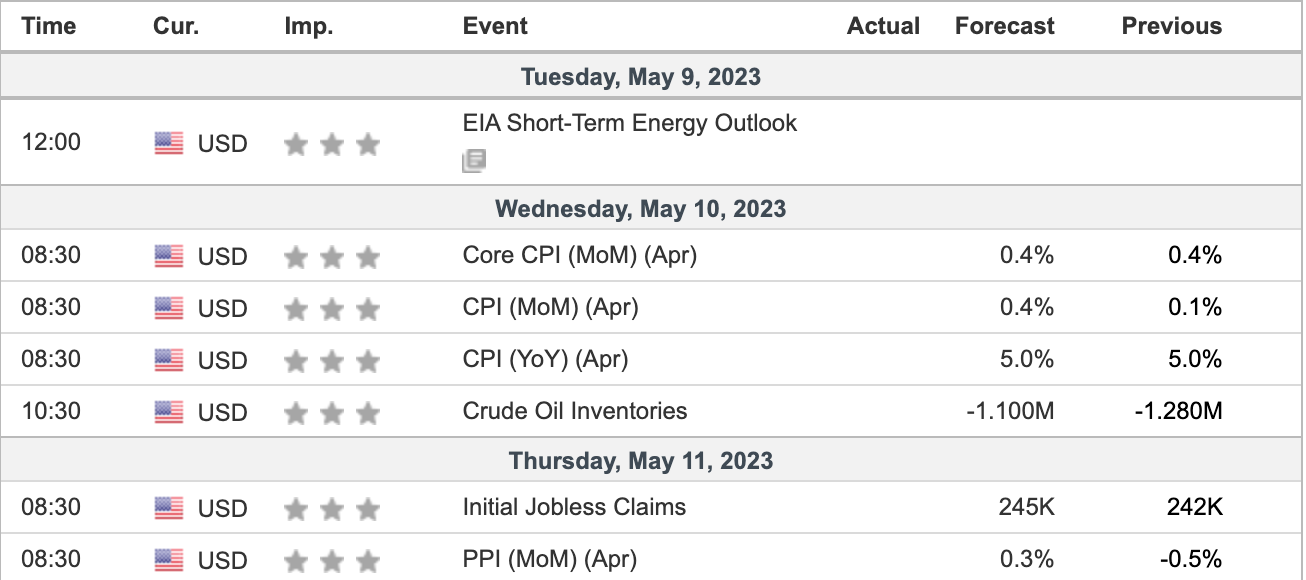
Task: Click the US flag in the EIA Outlook row
Action: pos(169,144)
